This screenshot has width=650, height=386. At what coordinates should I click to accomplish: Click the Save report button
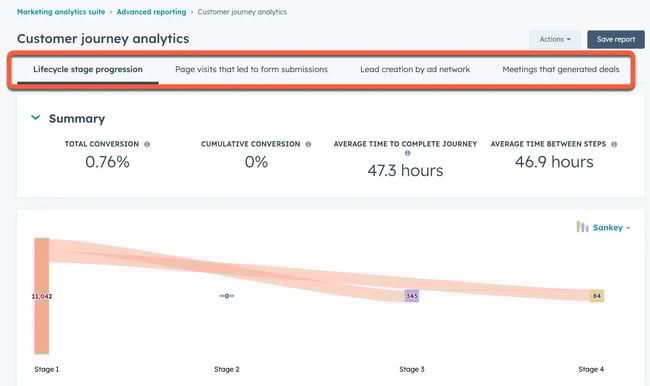pos(616,39)
